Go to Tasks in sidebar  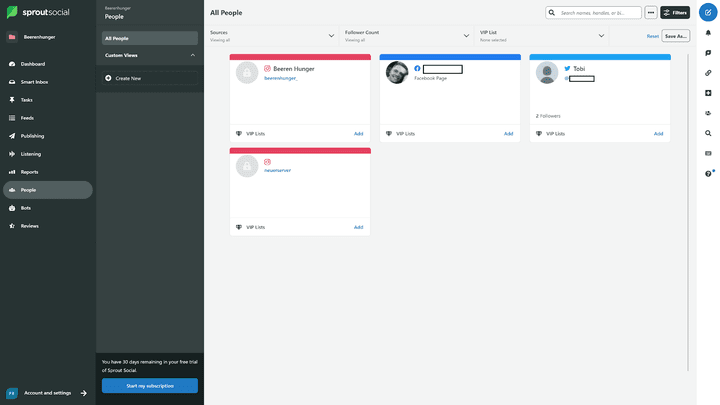click(x=26, y=100)
